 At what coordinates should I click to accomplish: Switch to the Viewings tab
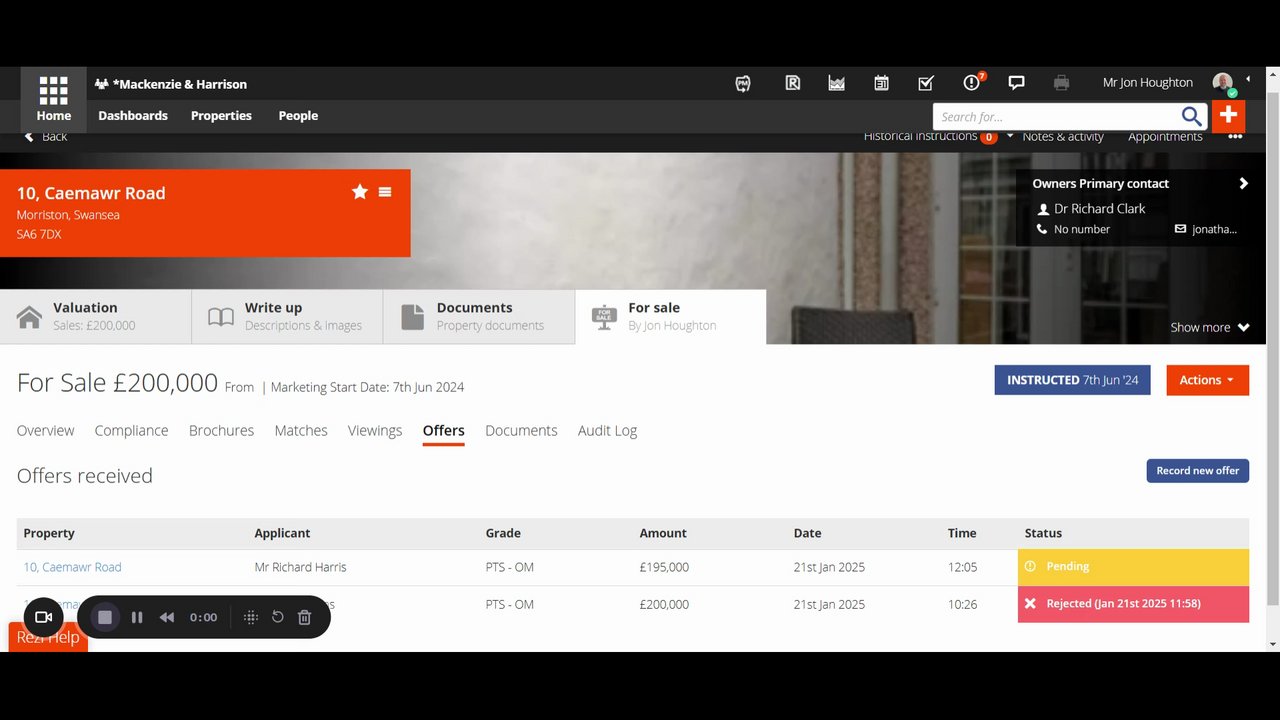point(375,431)
